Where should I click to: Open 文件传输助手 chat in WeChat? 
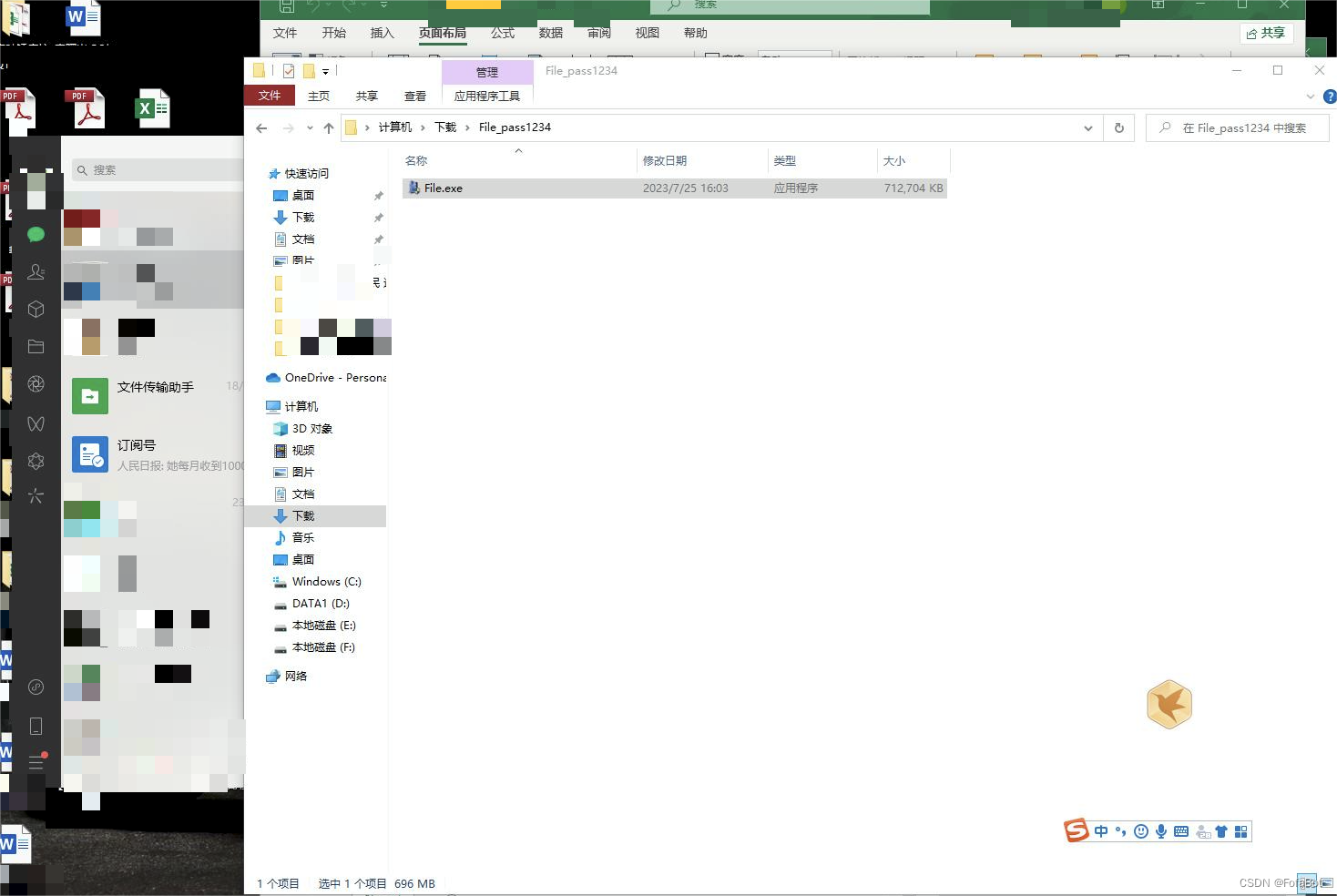153,396
